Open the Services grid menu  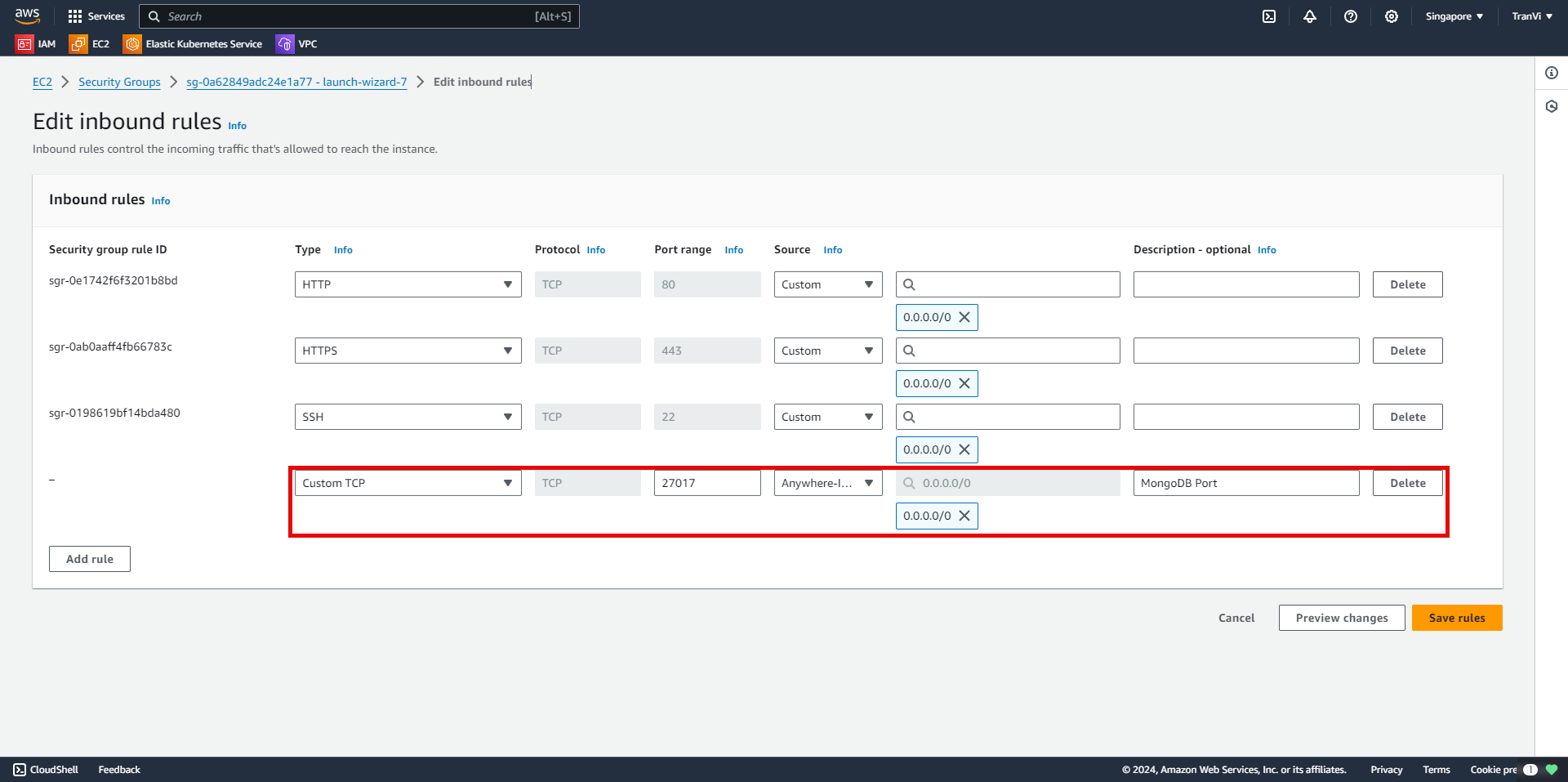coord(96,16)
